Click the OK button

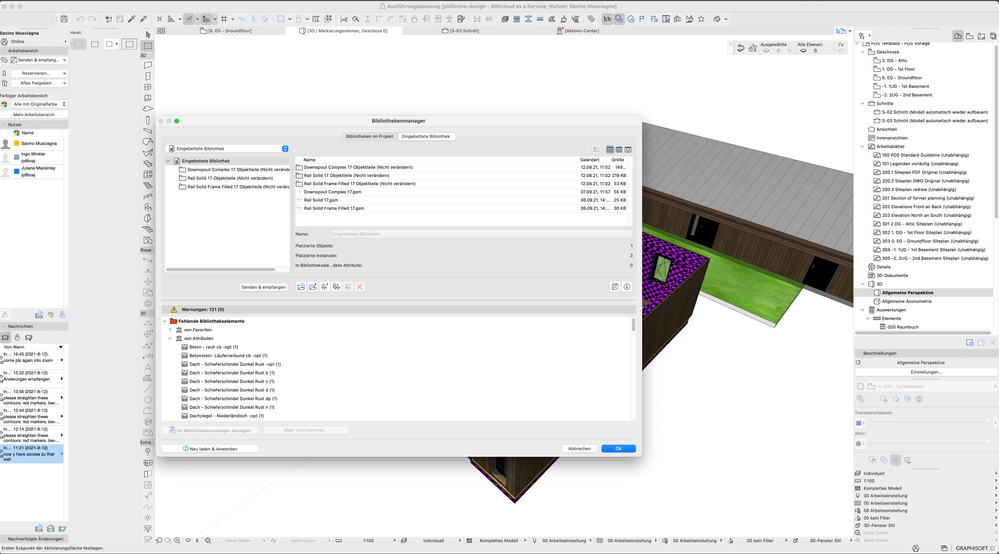[x=618, y=449]
